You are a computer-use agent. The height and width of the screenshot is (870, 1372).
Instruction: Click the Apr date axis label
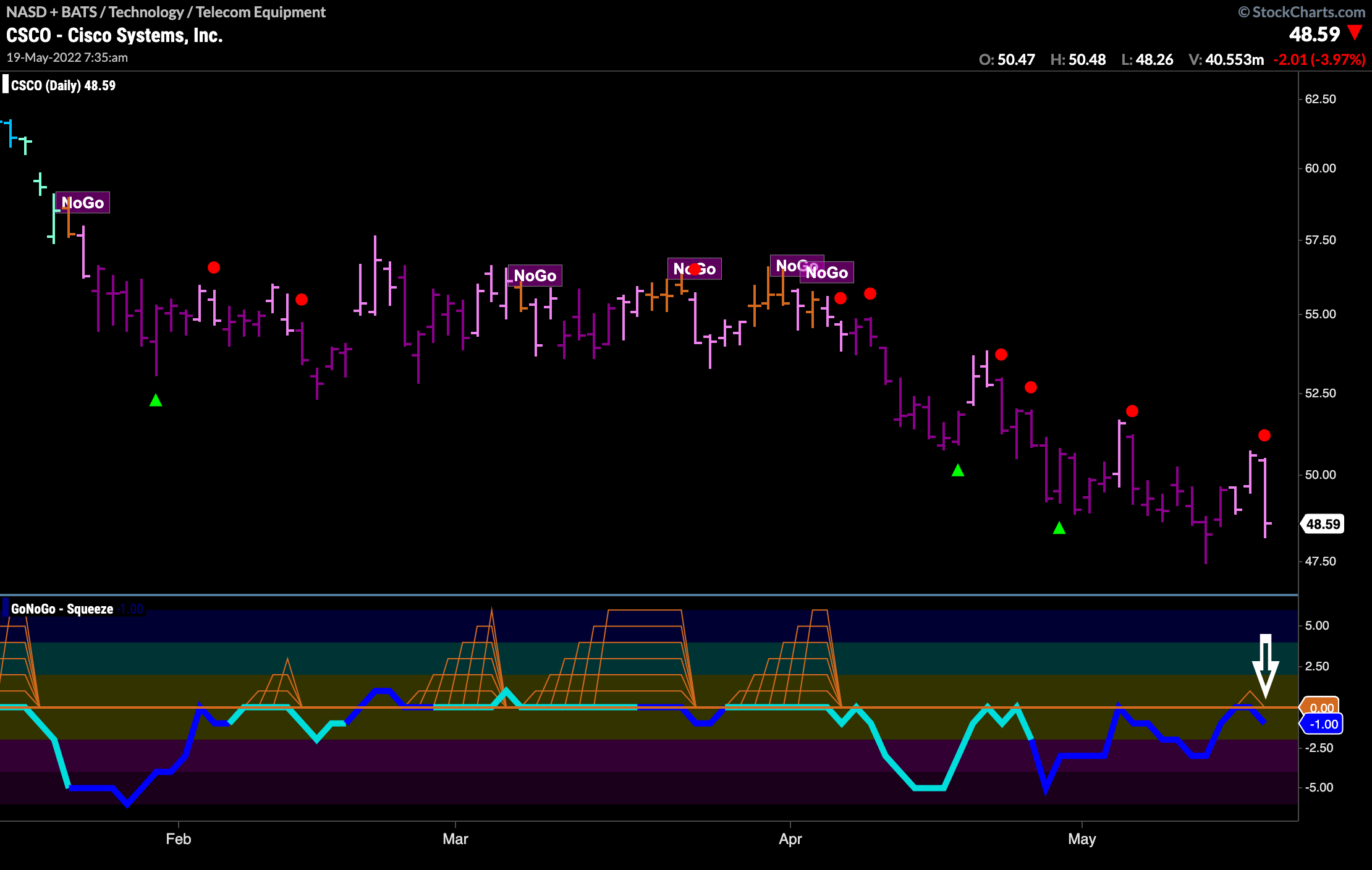point(790,838)
